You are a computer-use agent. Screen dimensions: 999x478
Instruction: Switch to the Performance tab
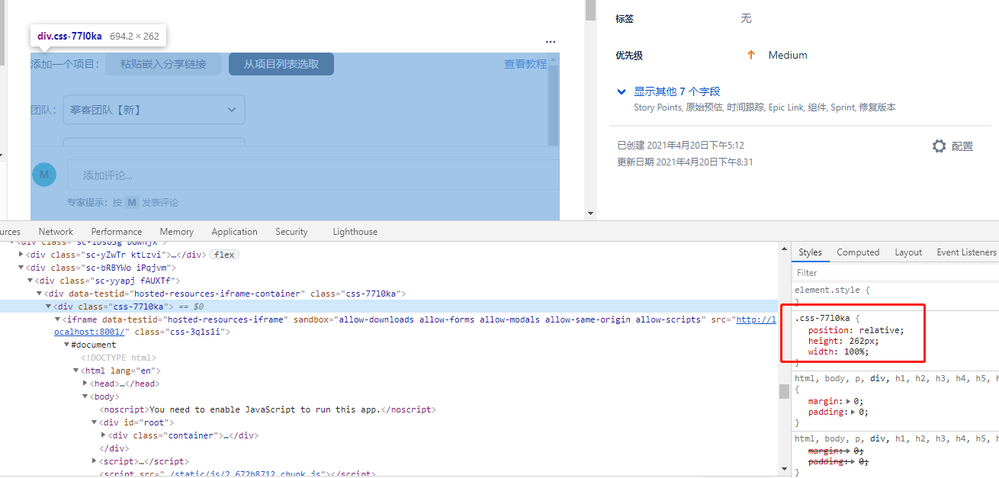tap(117, 232)
